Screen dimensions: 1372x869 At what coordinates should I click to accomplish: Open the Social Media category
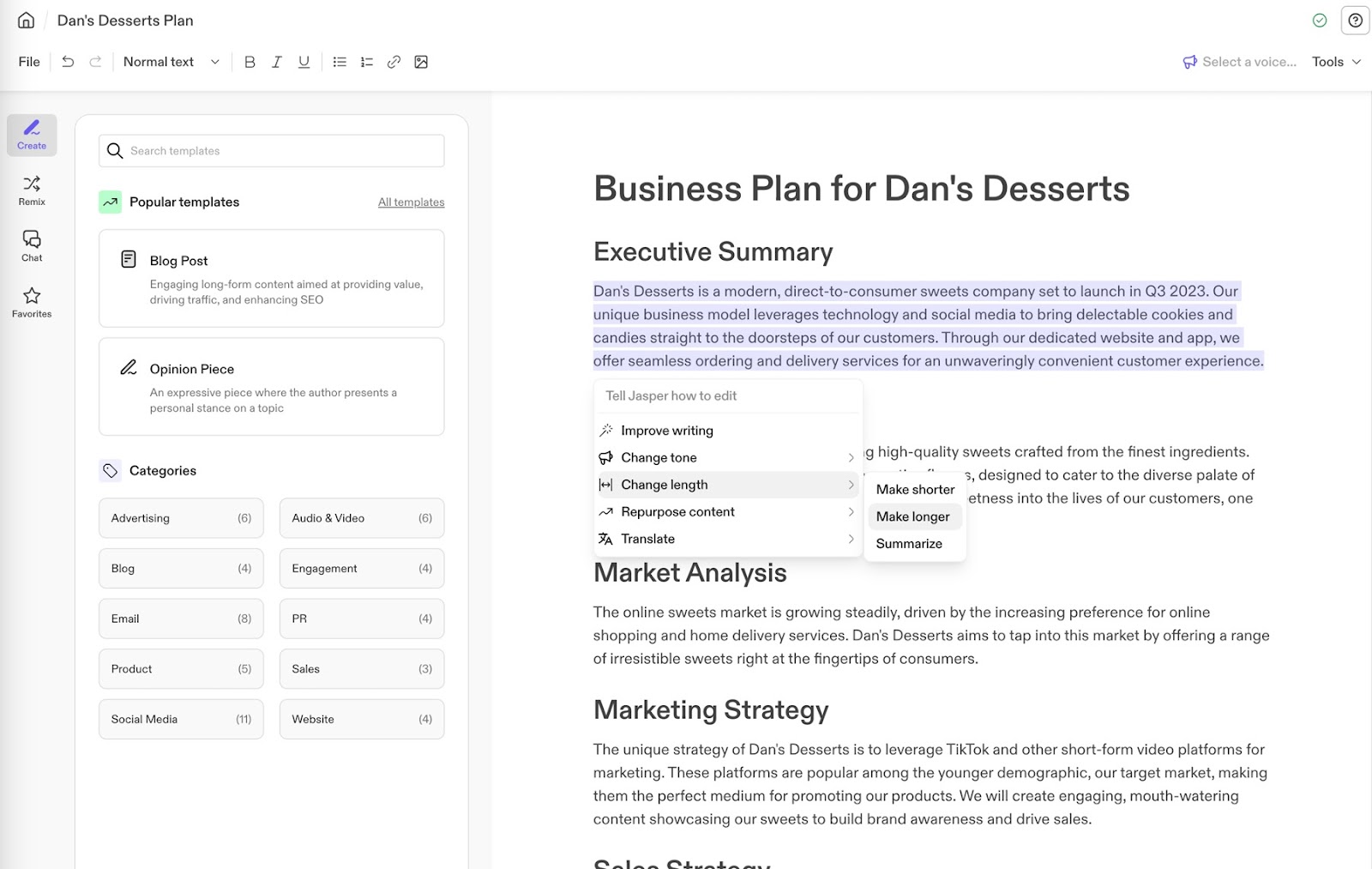tap(181, 719)
